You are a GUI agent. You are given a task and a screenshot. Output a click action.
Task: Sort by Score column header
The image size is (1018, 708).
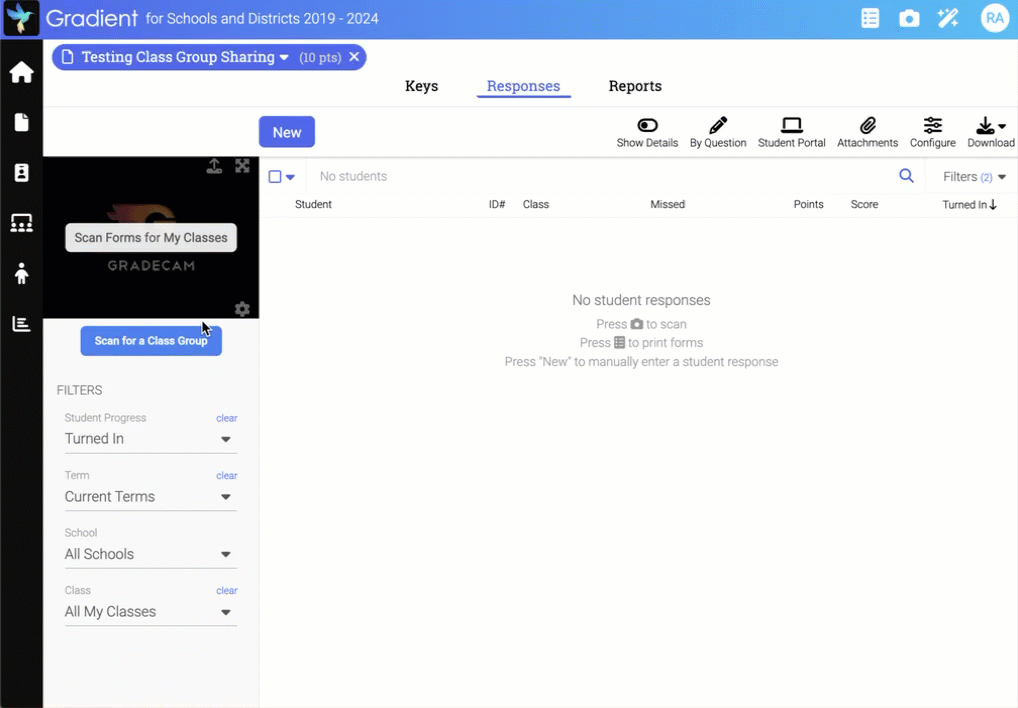coord(864,204)
